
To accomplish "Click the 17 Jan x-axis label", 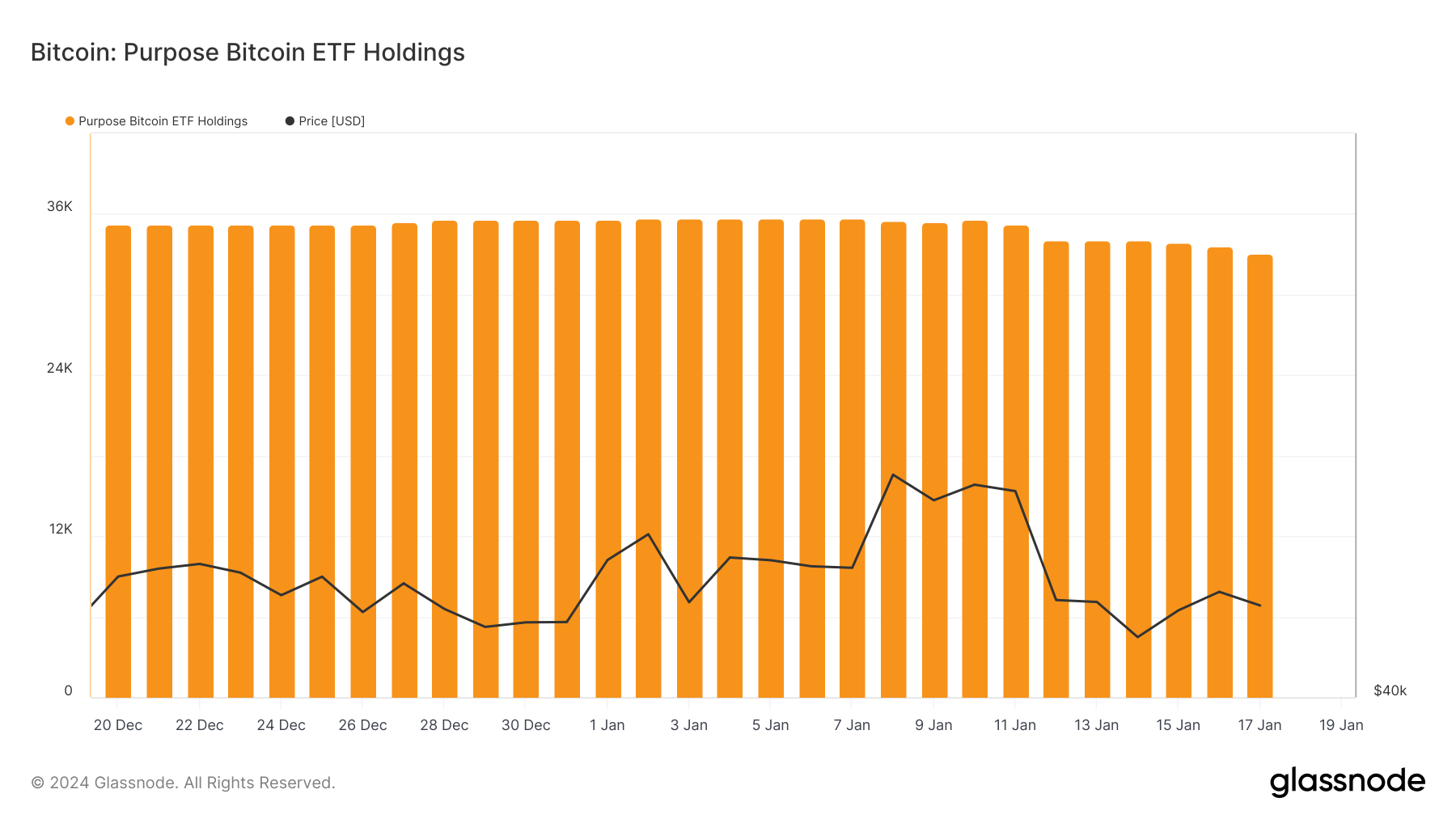I will coord(1259,725).
